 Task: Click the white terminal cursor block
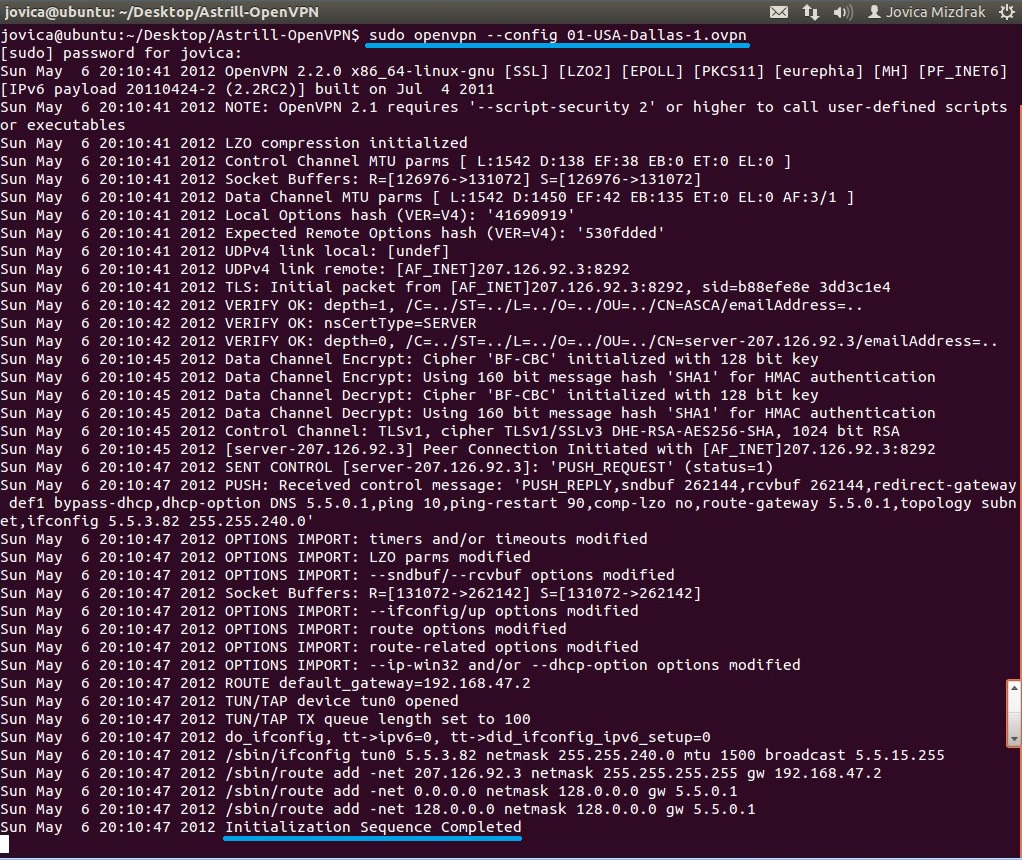click(5, 845)
